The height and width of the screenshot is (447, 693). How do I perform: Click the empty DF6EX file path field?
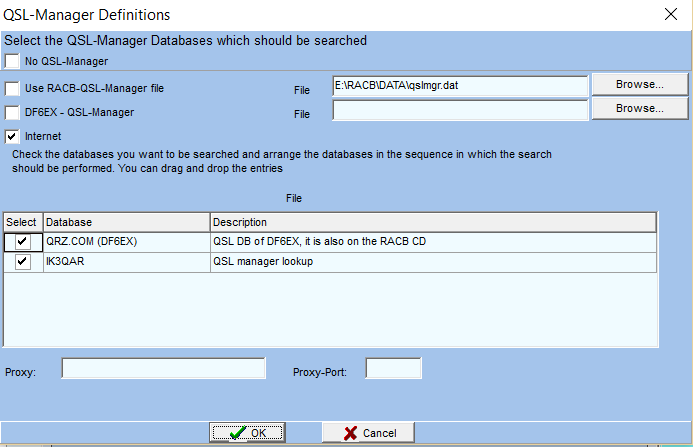[x=460, y=111]
